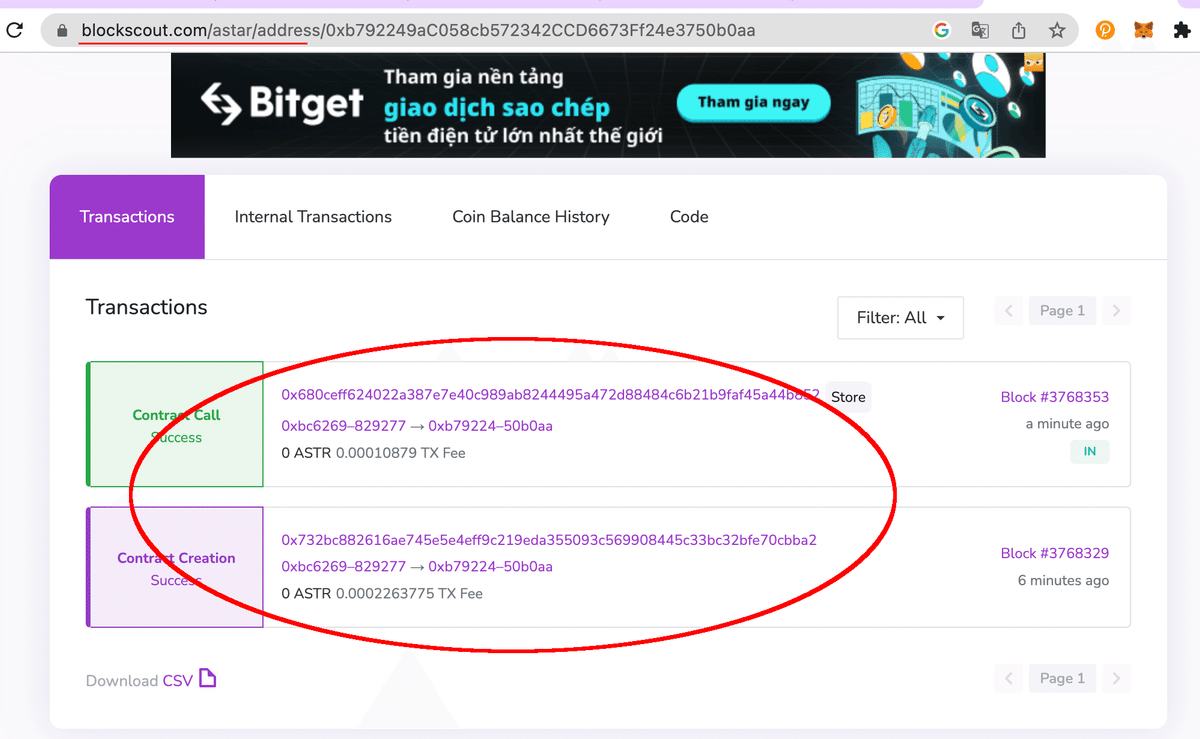Open the Code tab
1200x739 pixels.
(689, 217)
